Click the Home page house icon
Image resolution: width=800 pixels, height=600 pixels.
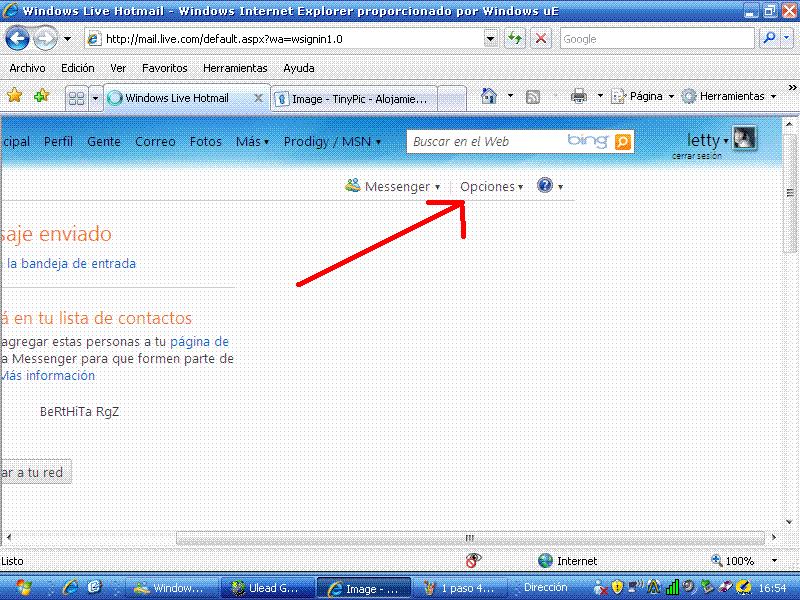[489, 96]
